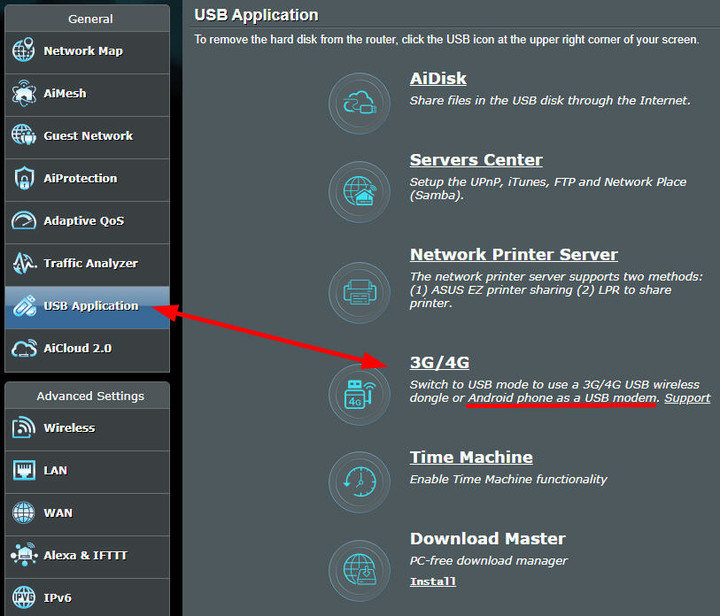
Task: Click the Download Master globe icon
Action: [360, 571]
